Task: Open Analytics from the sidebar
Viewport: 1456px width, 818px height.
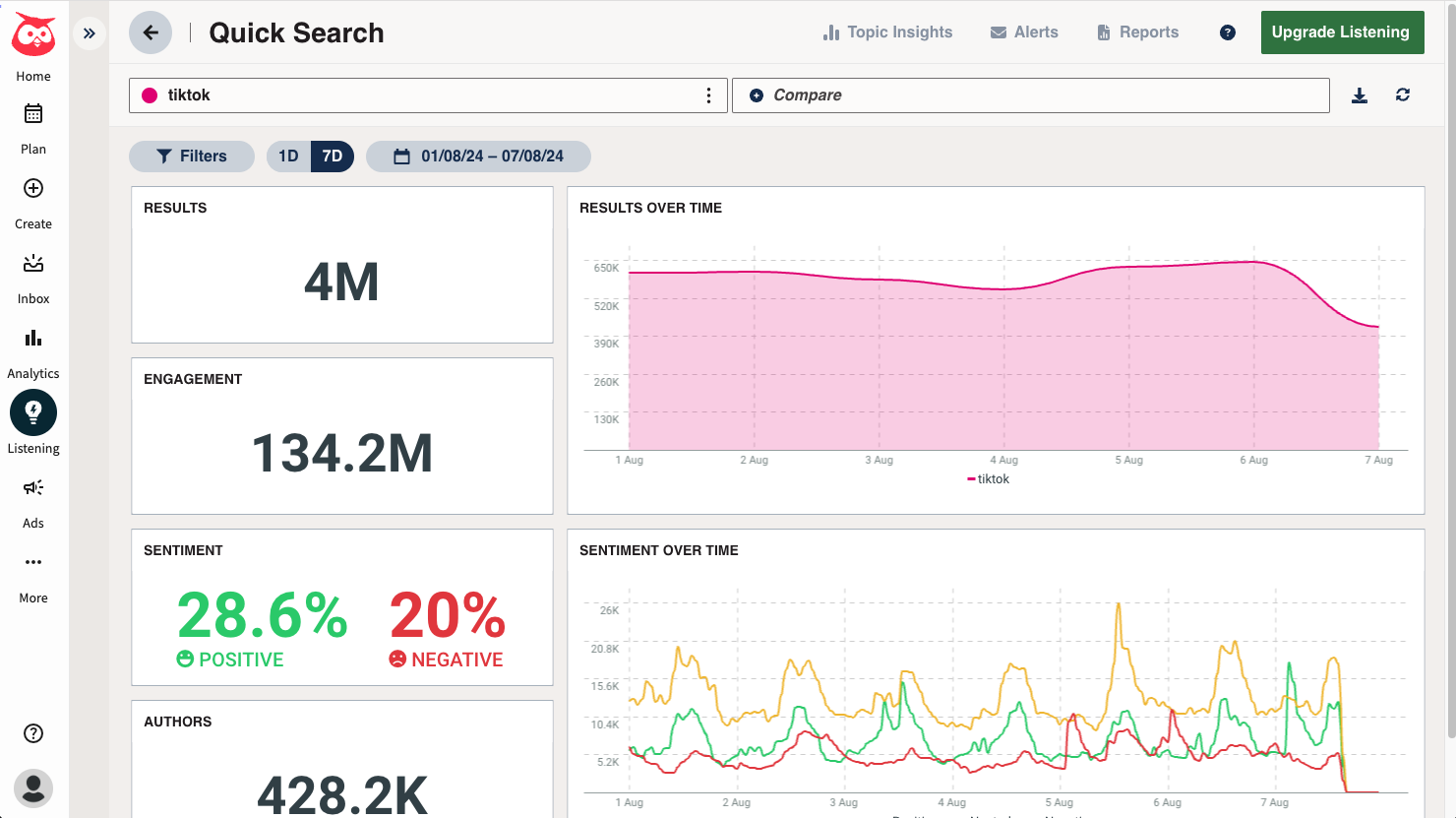Action: 33,339
